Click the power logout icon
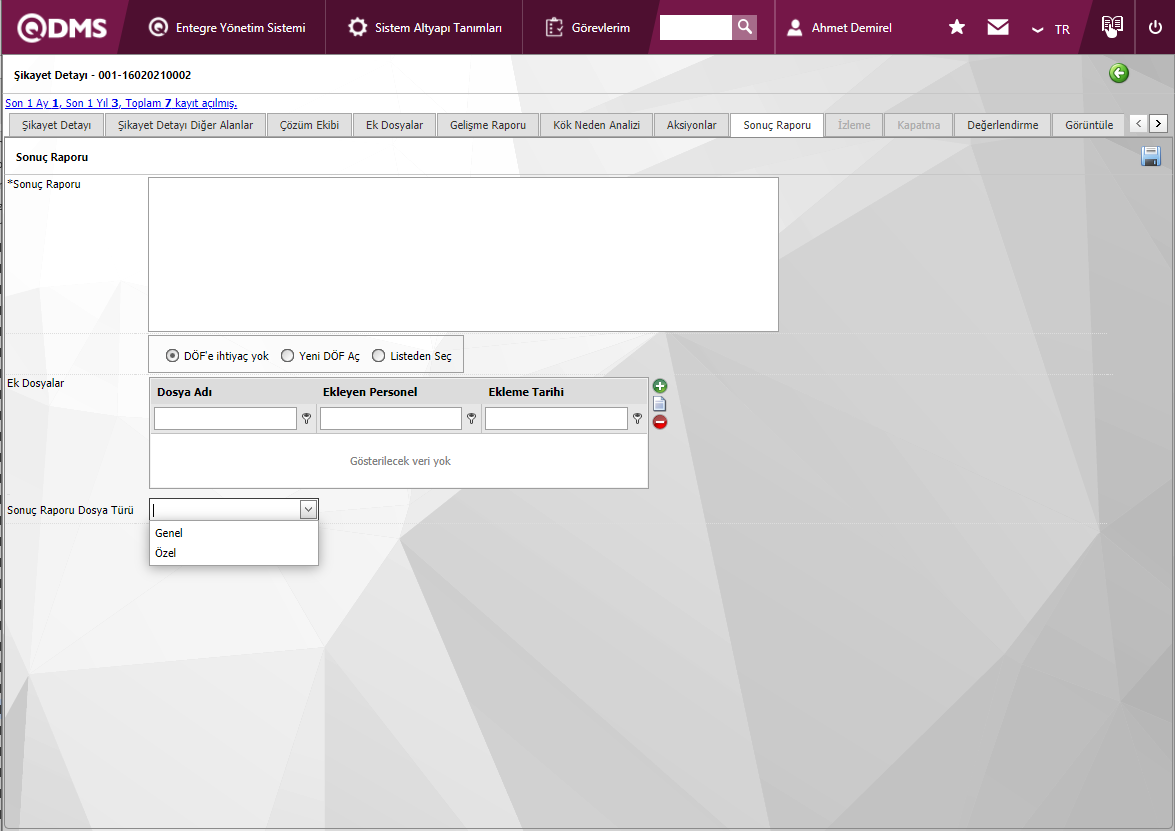The height and width of the screenshot is (831, 1175). coord(1155,28)
